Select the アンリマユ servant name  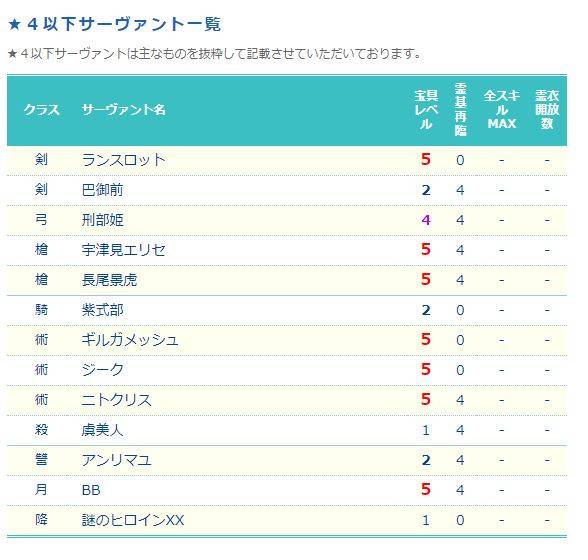point(117,460)
